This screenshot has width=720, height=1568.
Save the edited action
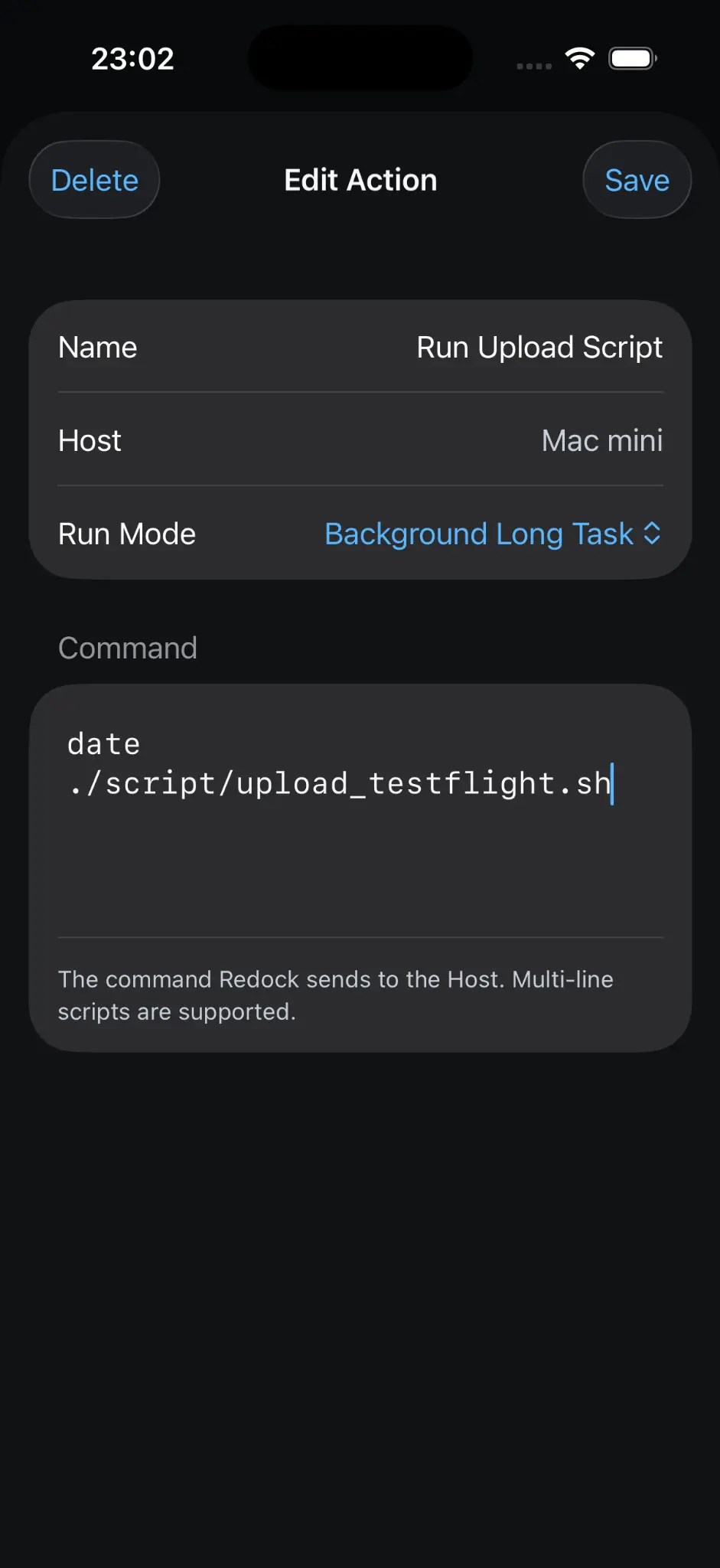click(637, 180)
